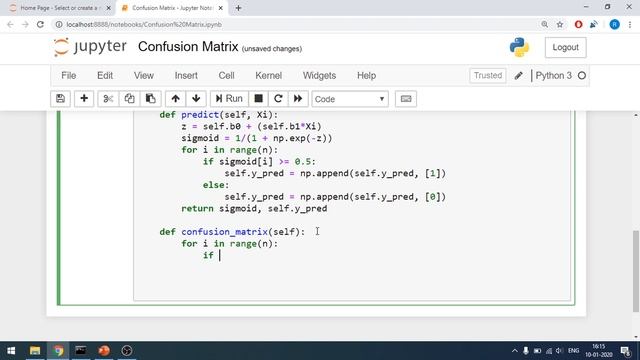Open the Help menu
The image size is (640, 360).
367,76
